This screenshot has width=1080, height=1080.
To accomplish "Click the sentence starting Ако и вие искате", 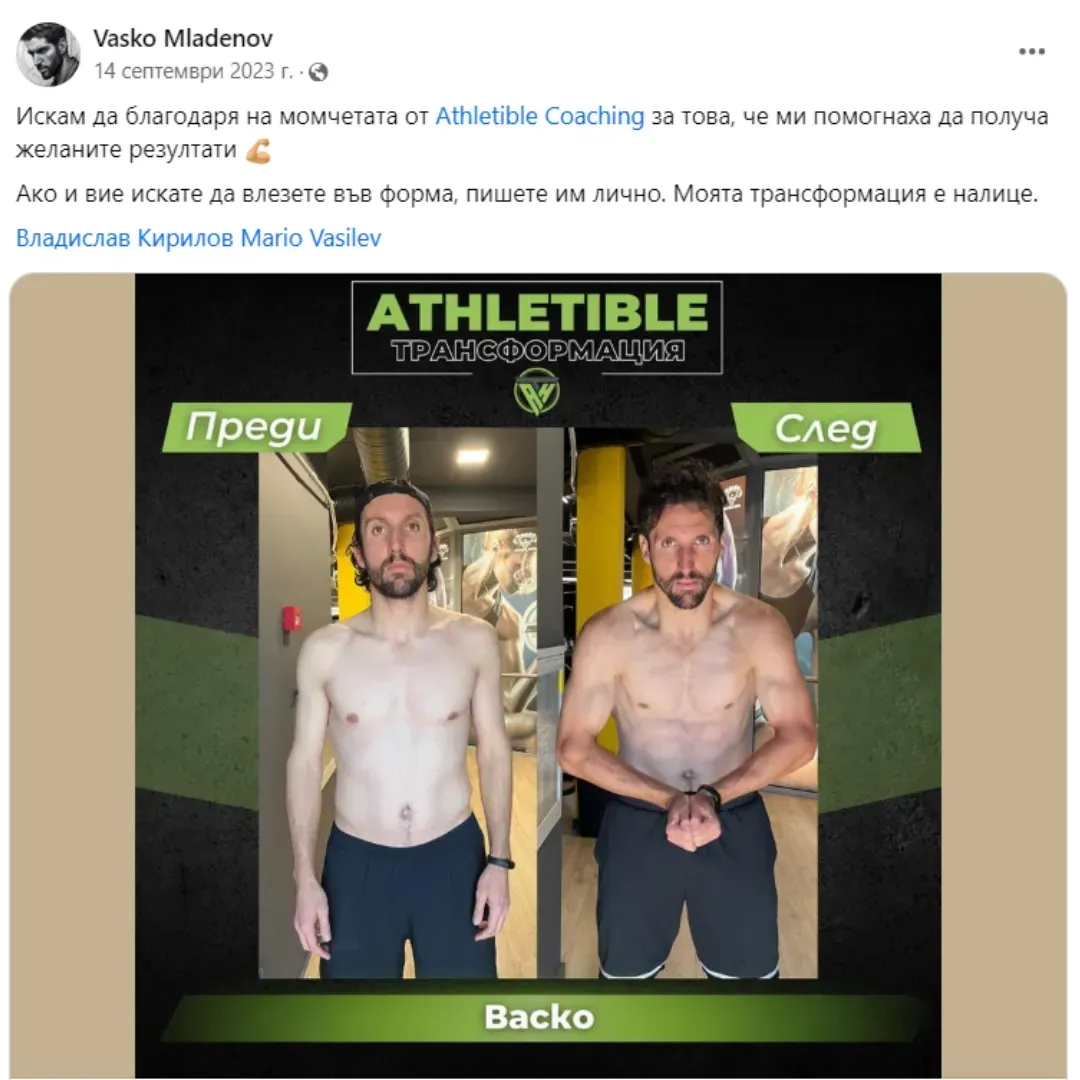I will point(526,194).
